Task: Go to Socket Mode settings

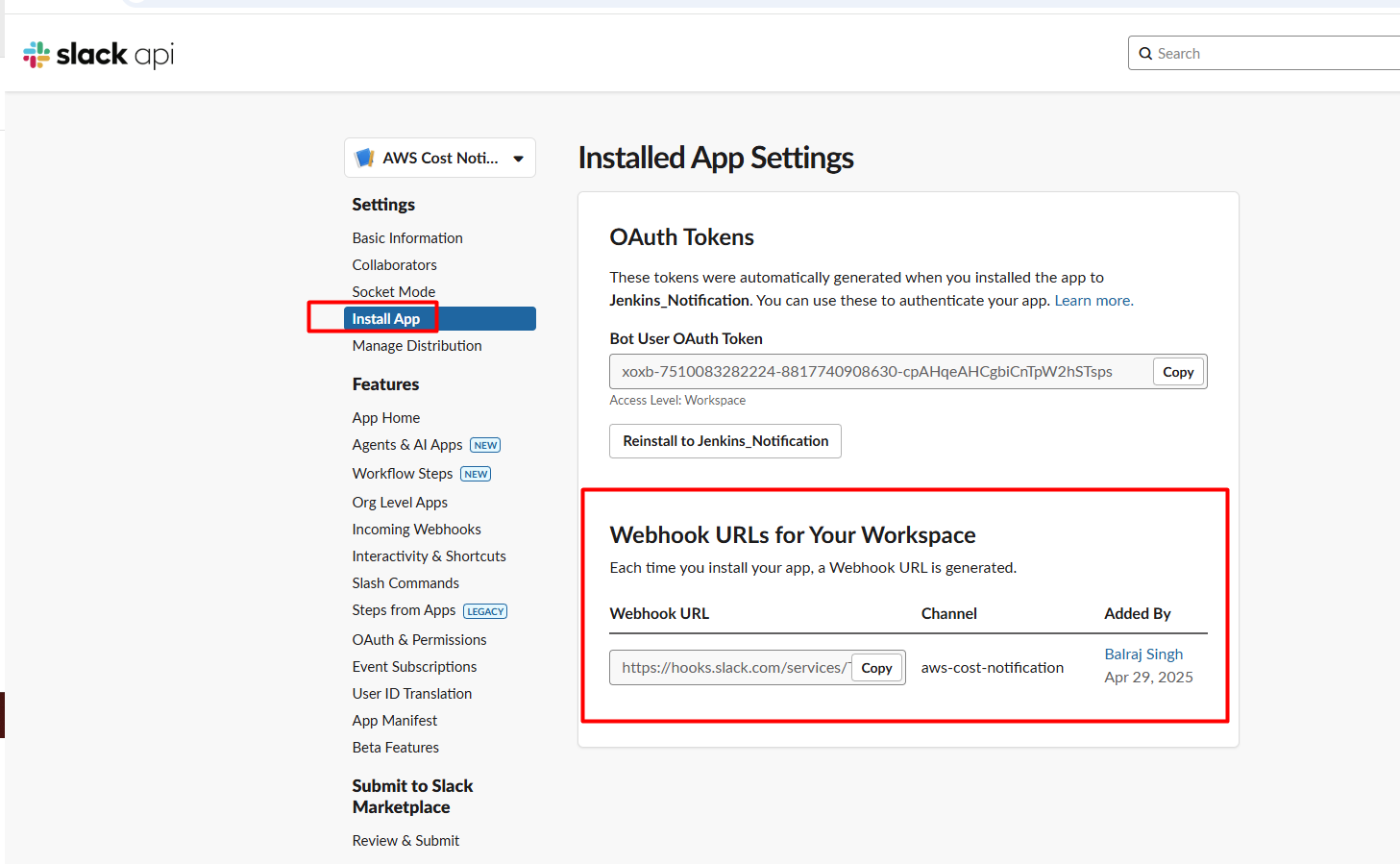Action: coord(394,292)
